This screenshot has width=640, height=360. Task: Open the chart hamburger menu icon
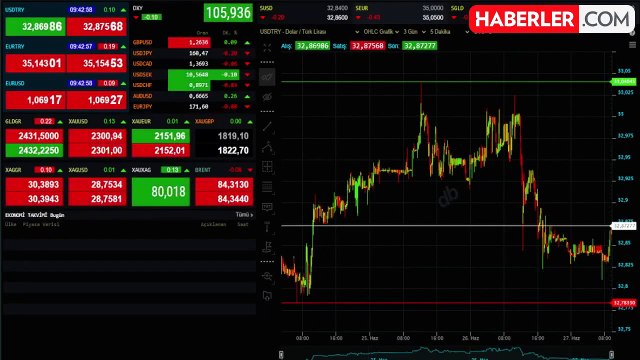tap(632, 45)
